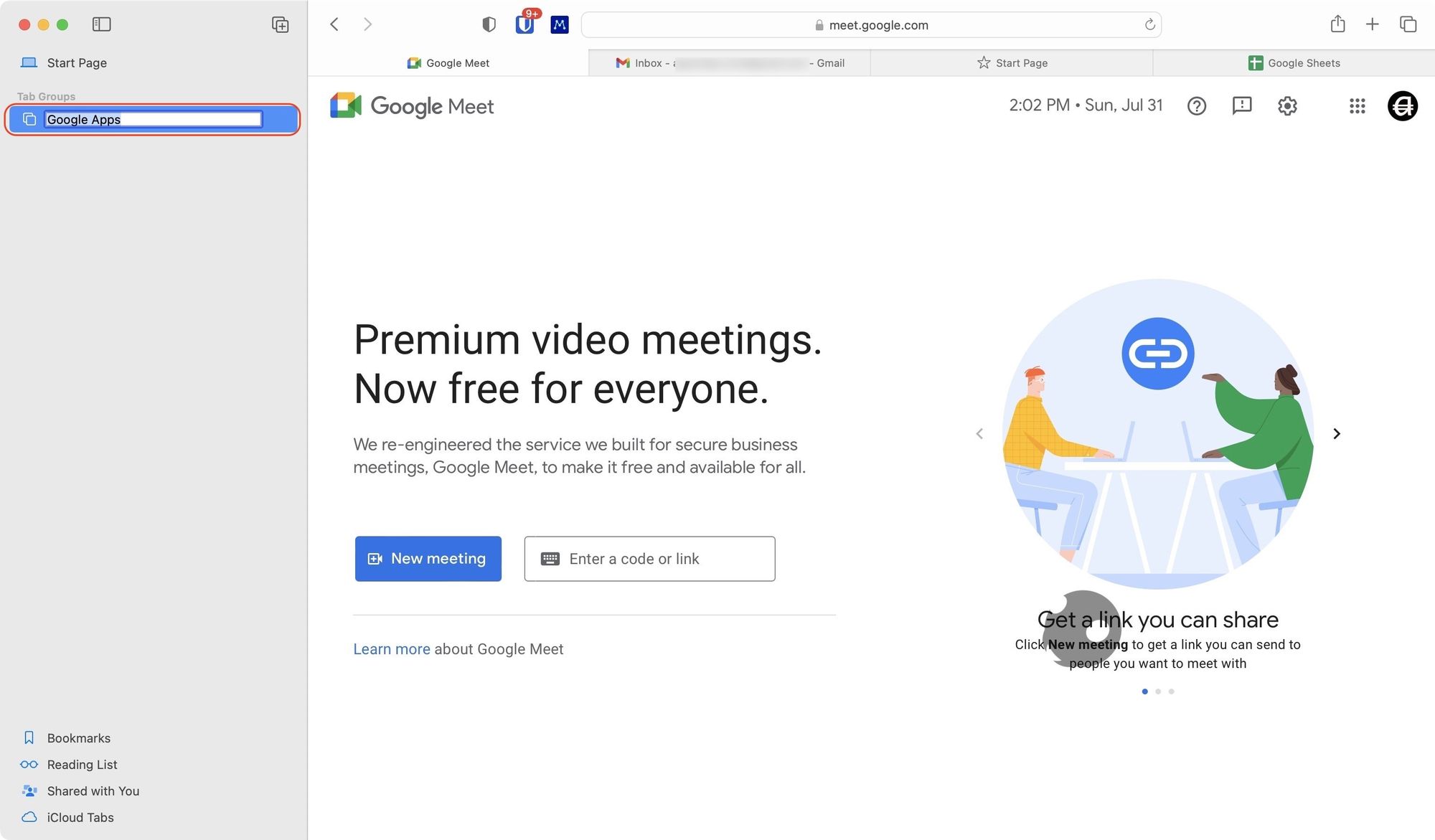Show tab overview in Safari
This screenshot has width=1435, height=840.
1408,24
